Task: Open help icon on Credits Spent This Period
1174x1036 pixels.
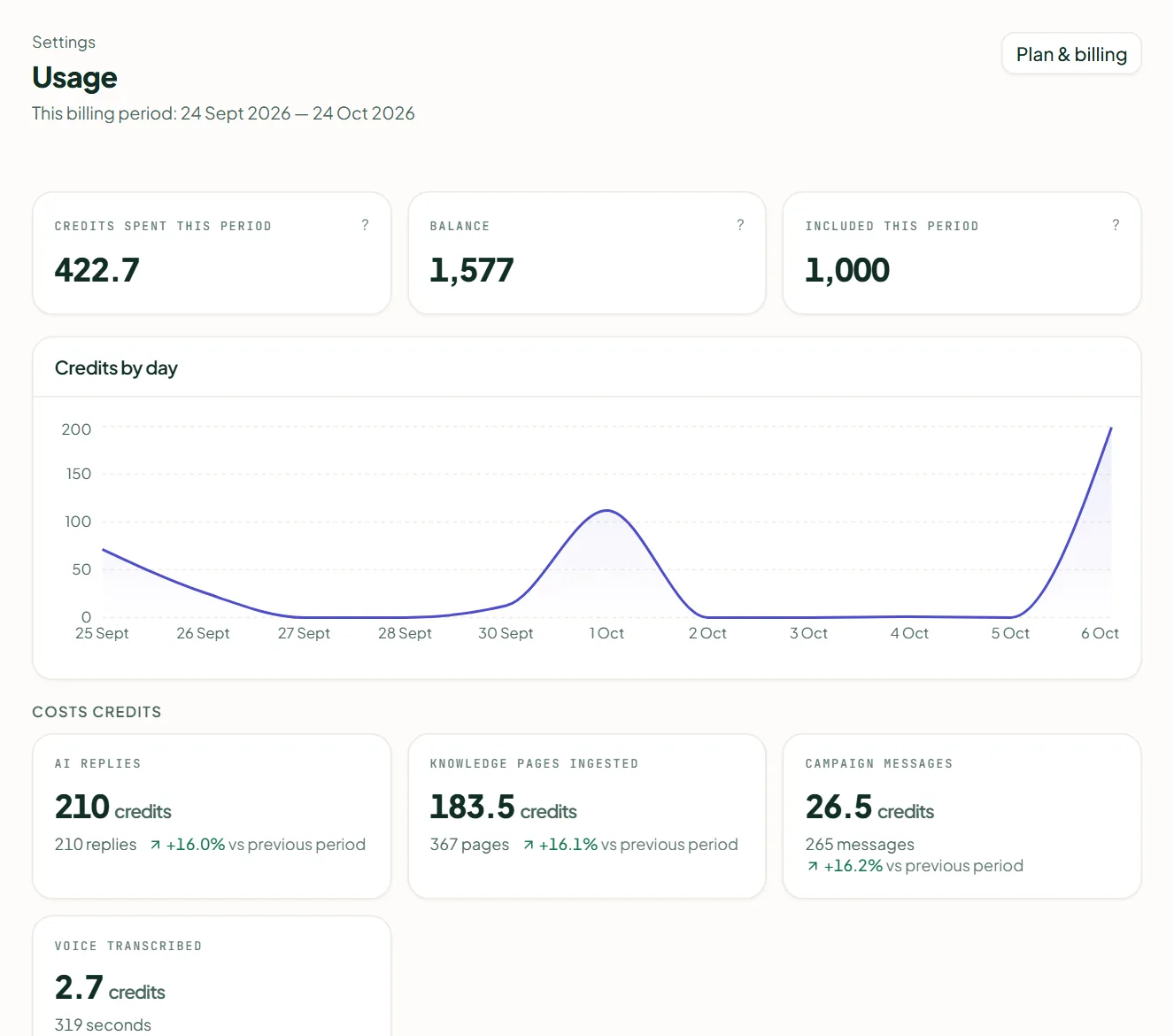Action: click(365, 225)
